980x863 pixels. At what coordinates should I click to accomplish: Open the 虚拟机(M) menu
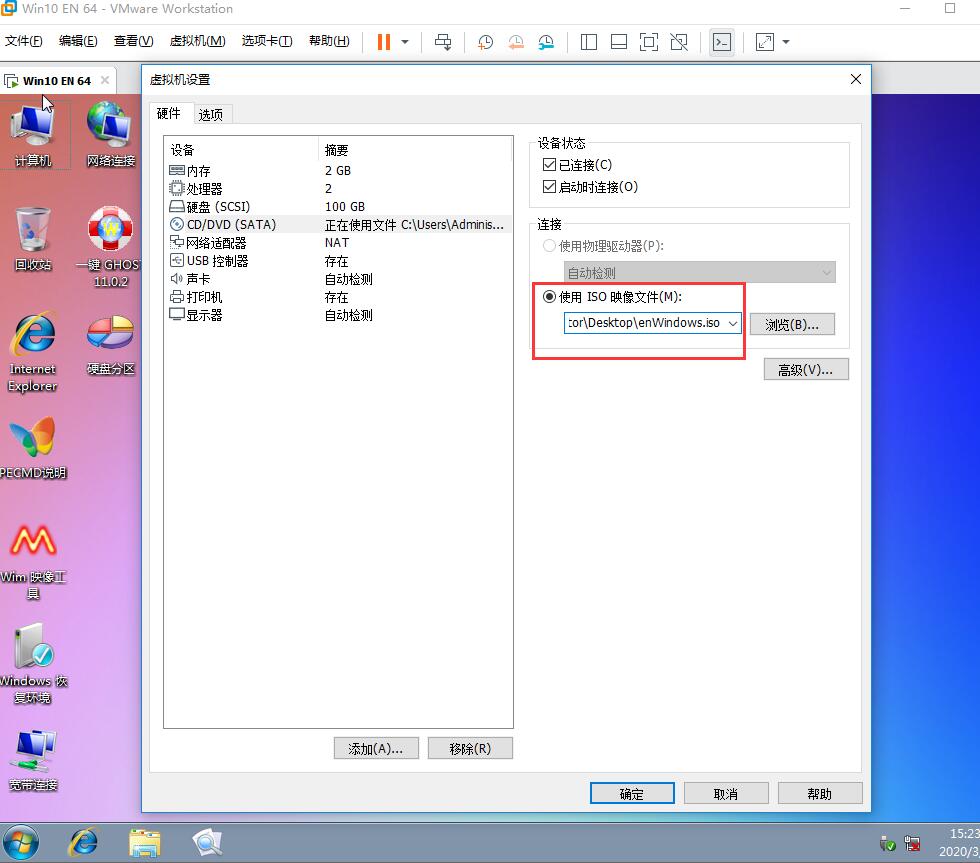click(x=198, y=41)
